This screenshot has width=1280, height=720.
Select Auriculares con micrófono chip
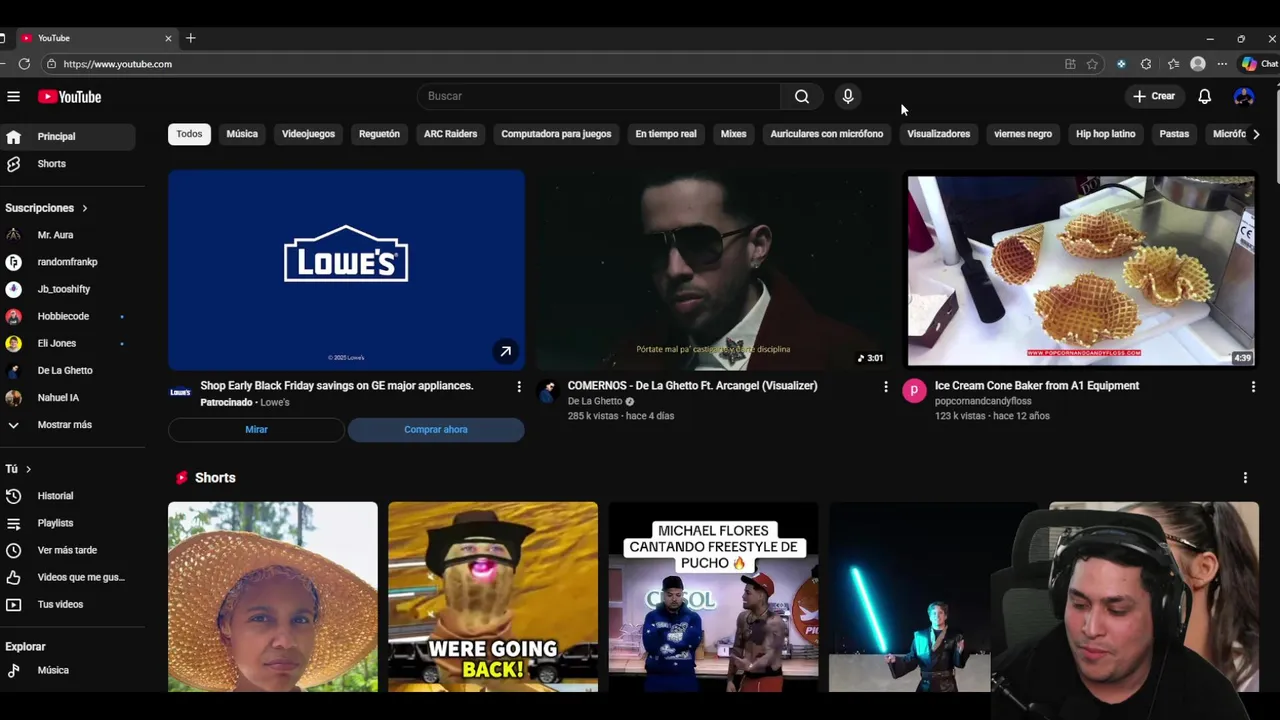point(827,134)
